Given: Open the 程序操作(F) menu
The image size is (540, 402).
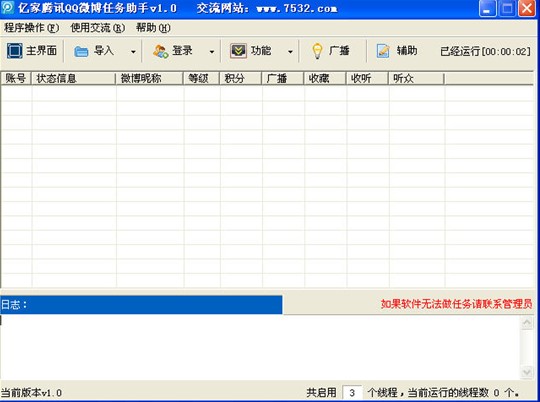Looking at the screenshot, I should coord(31,28).
